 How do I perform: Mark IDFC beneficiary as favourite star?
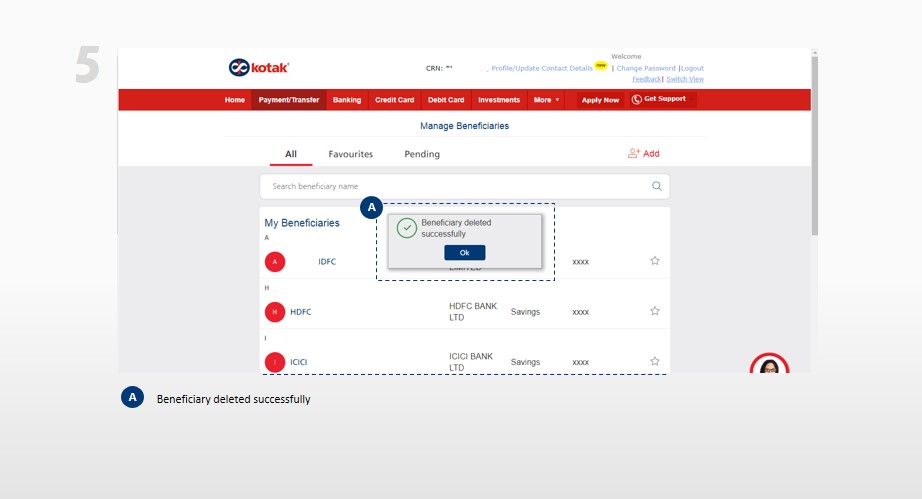point(654,260)
